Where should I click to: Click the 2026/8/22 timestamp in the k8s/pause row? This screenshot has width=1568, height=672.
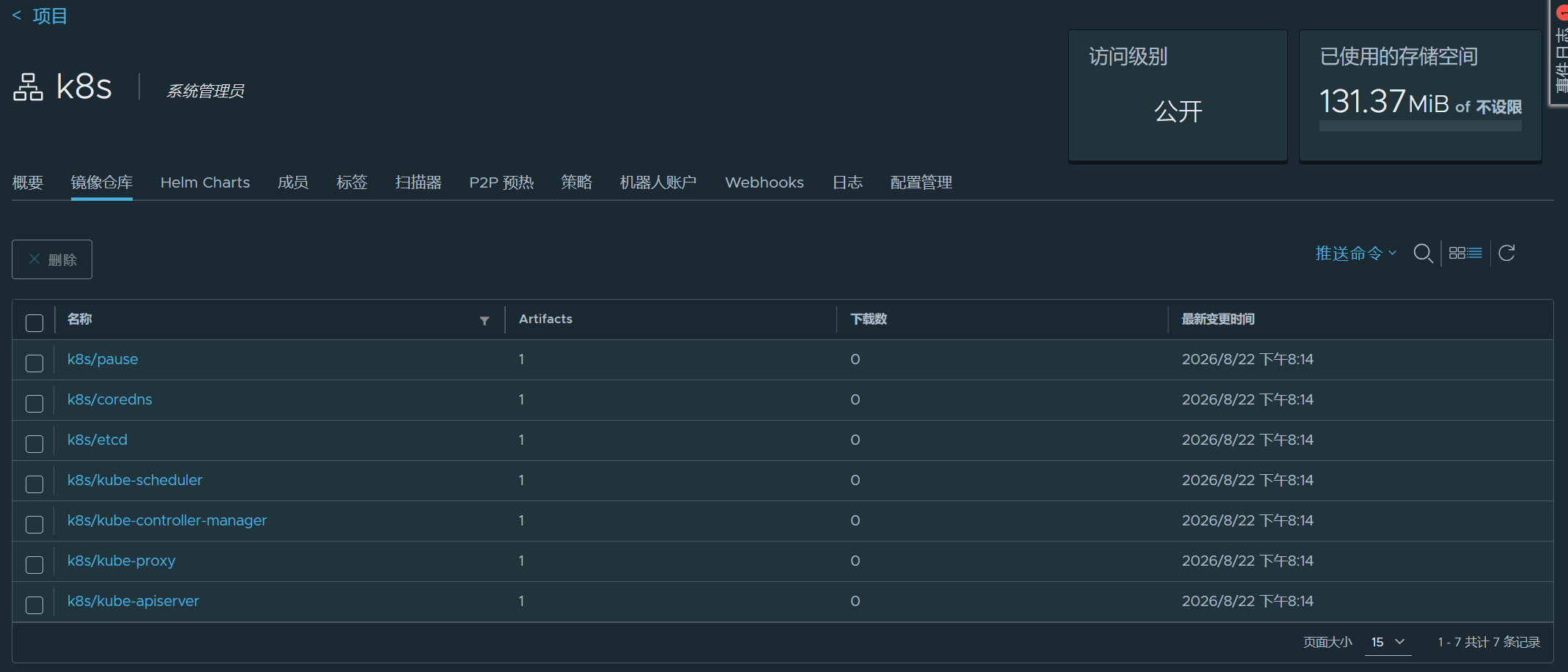1248,359
